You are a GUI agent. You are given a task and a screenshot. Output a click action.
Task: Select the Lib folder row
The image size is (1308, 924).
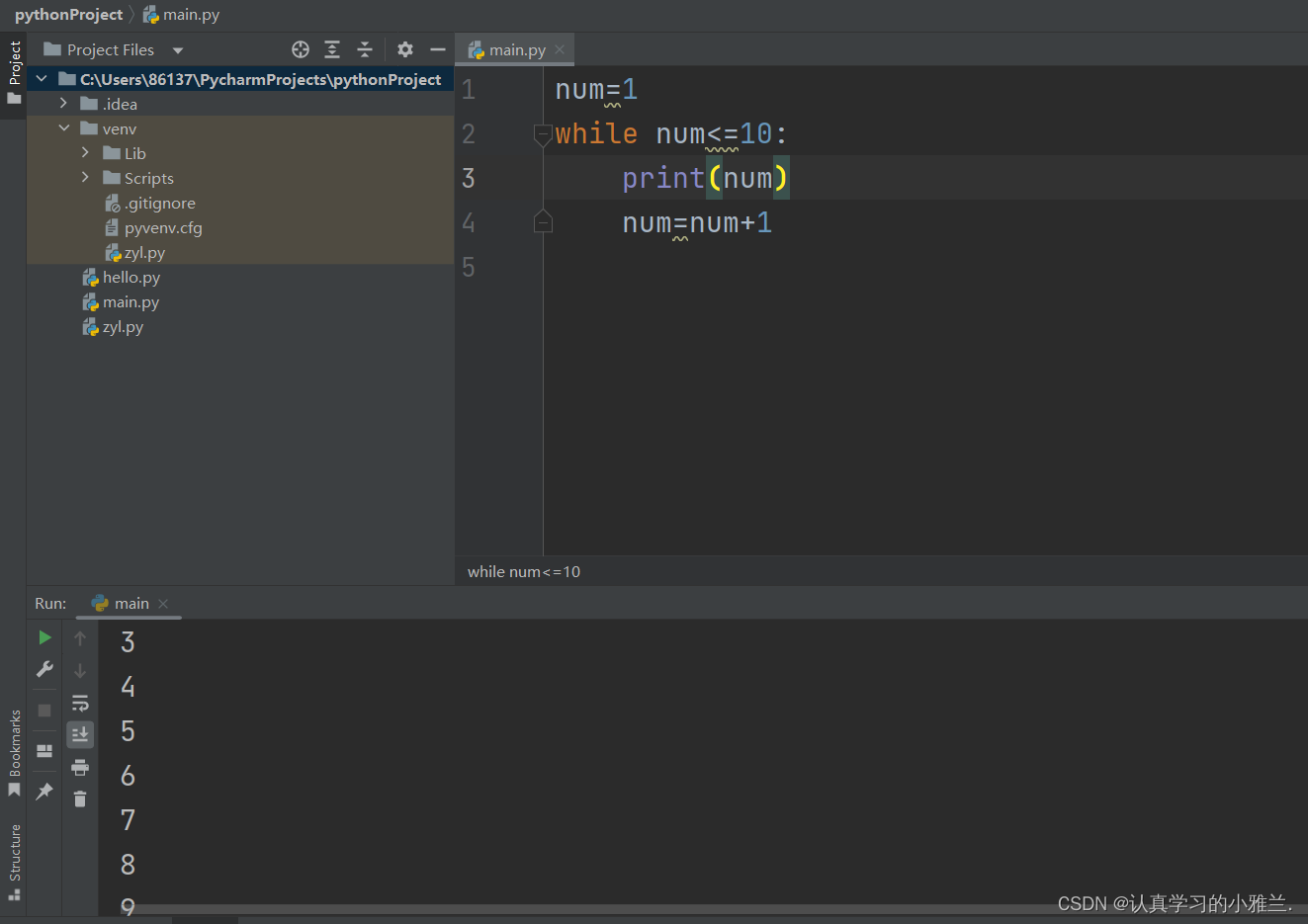pos(240,153)
